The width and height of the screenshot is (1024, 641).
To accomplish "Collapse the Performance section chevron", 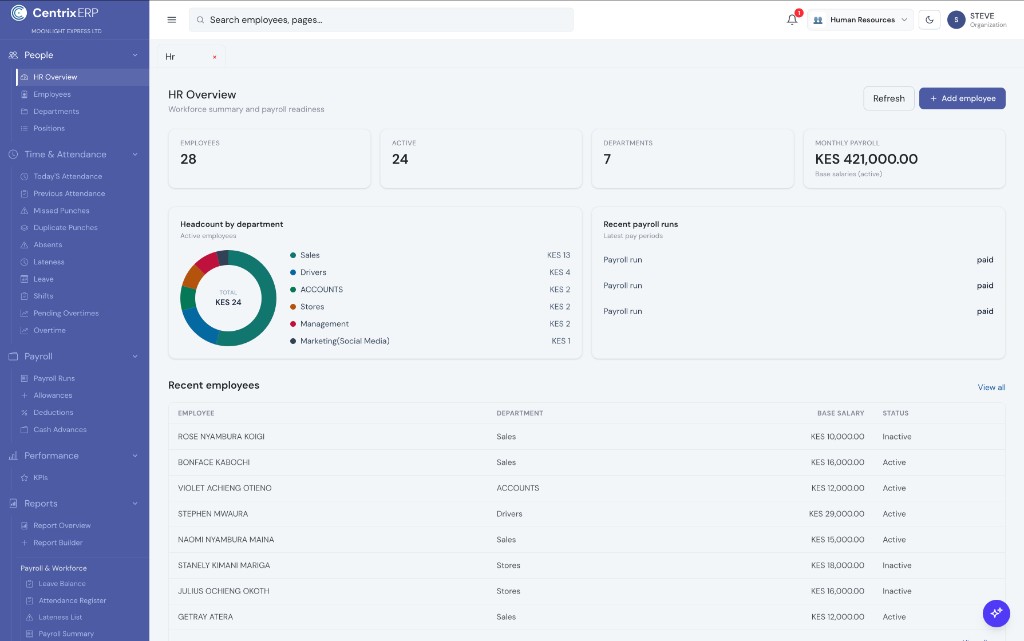I will [x=135, y=456].
